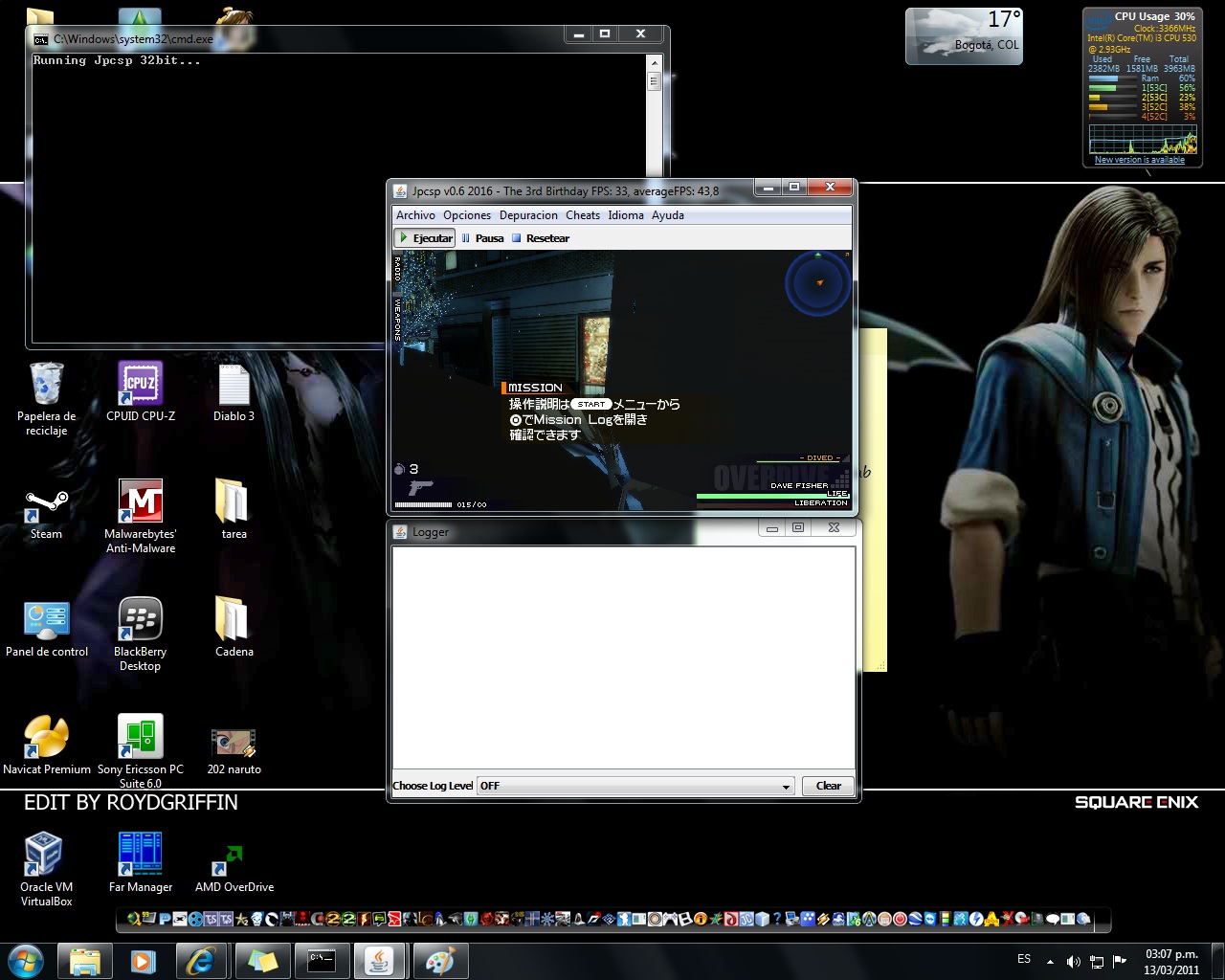Image resolution: width=1225 pixels, height=980 pixels.
Task: Open the network status tray icon
Action: pos(1097,962)
